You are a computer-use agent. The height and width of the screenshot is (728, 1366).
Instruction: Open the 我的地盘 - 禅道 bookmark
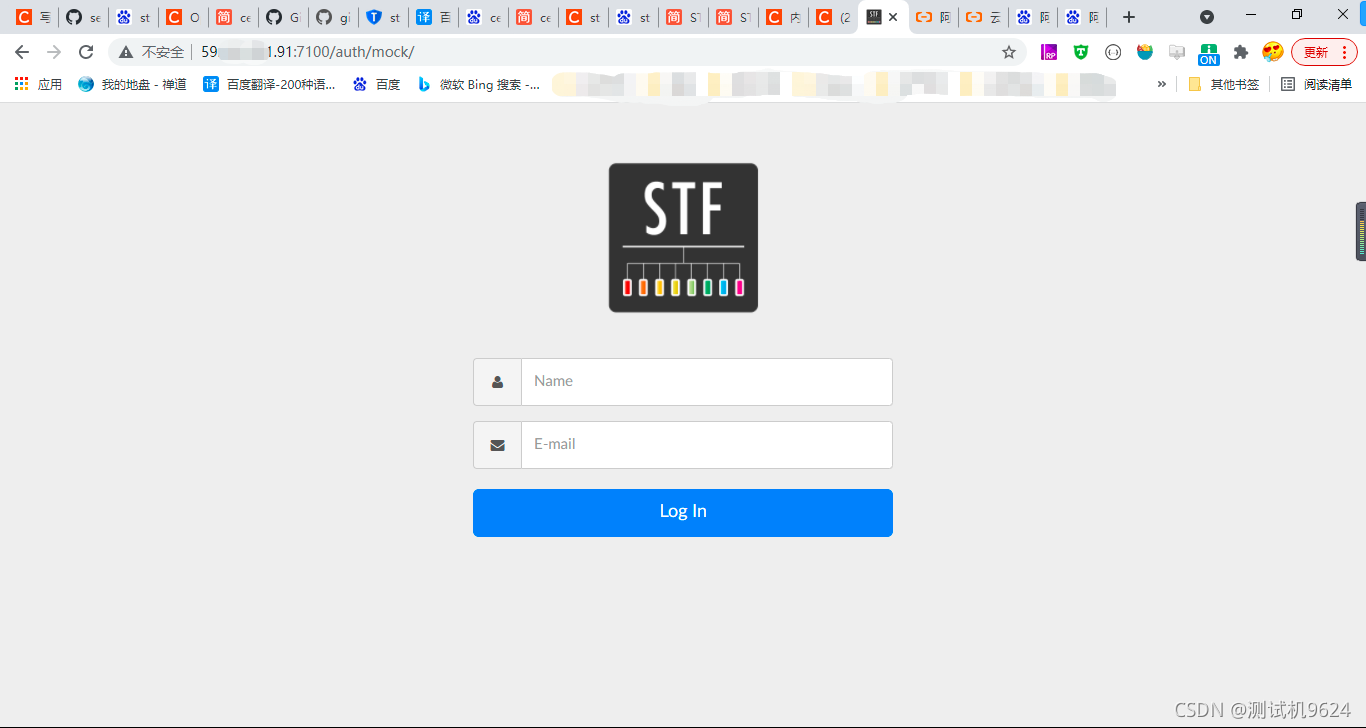(x=132, y=84)
